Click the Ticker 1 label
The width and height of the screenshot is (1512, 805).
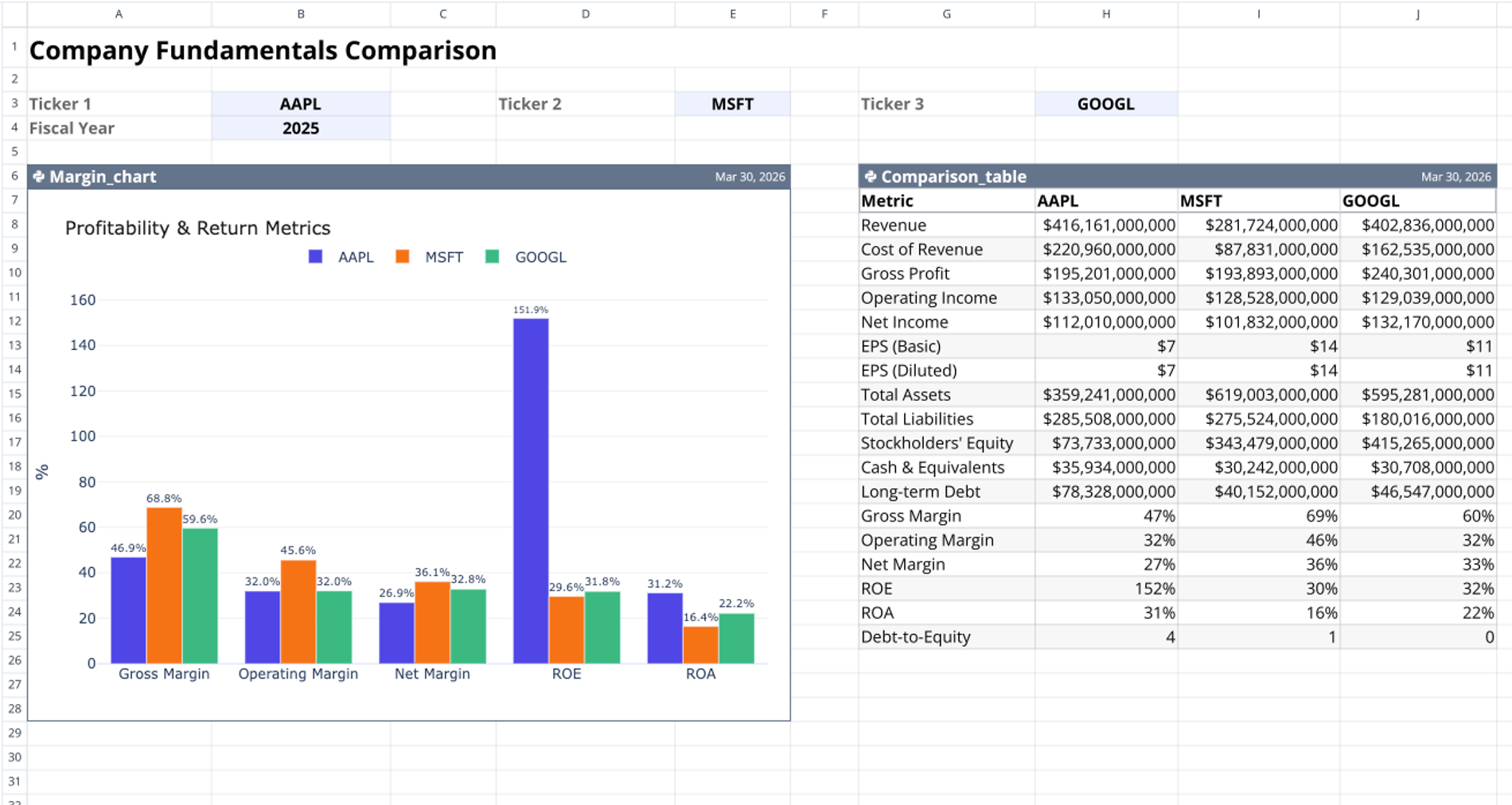[60, 104]
